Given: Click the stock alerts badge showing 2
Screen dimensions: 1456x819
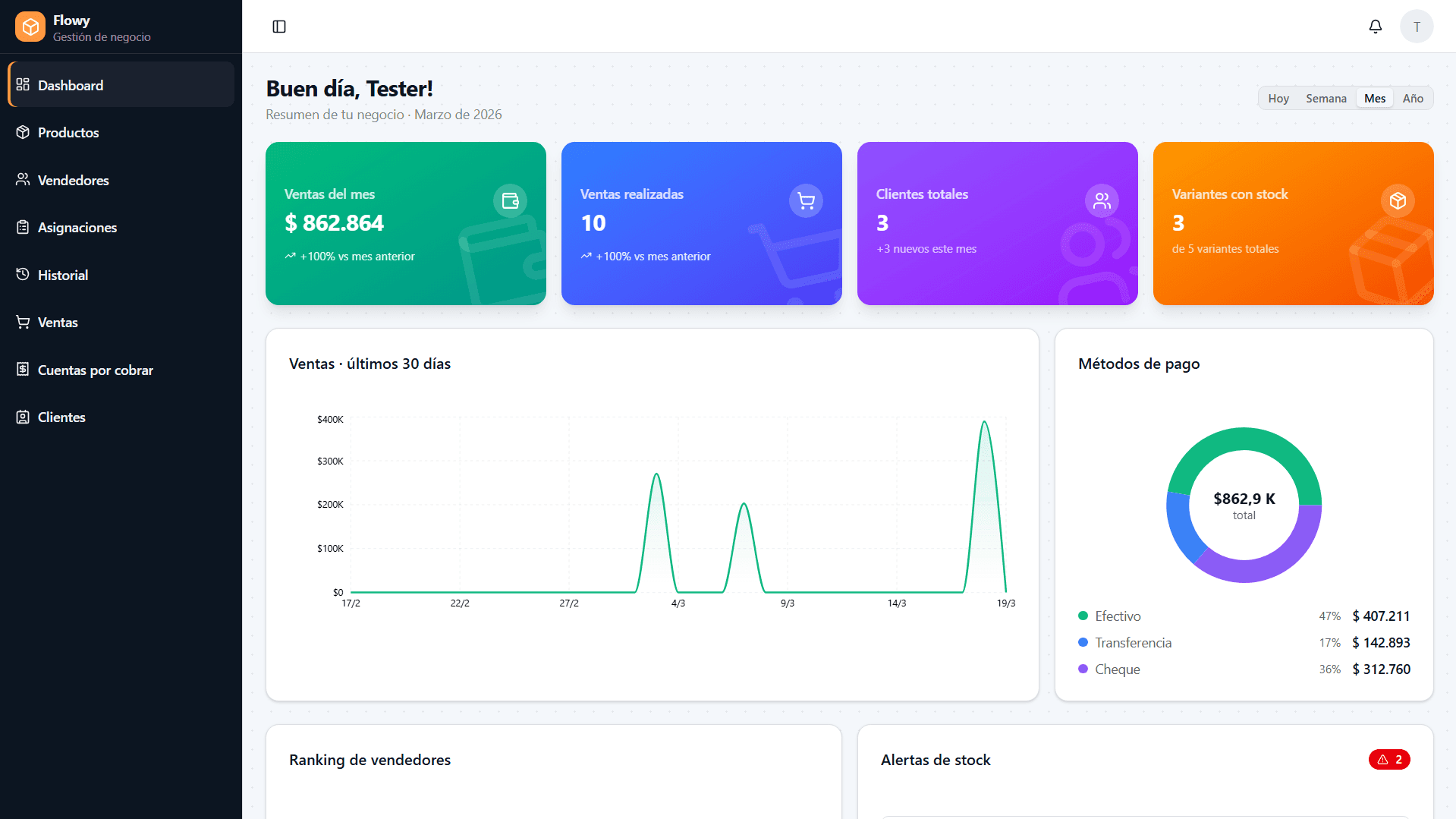Looking at the screenshot, I should coord(1389,759).
